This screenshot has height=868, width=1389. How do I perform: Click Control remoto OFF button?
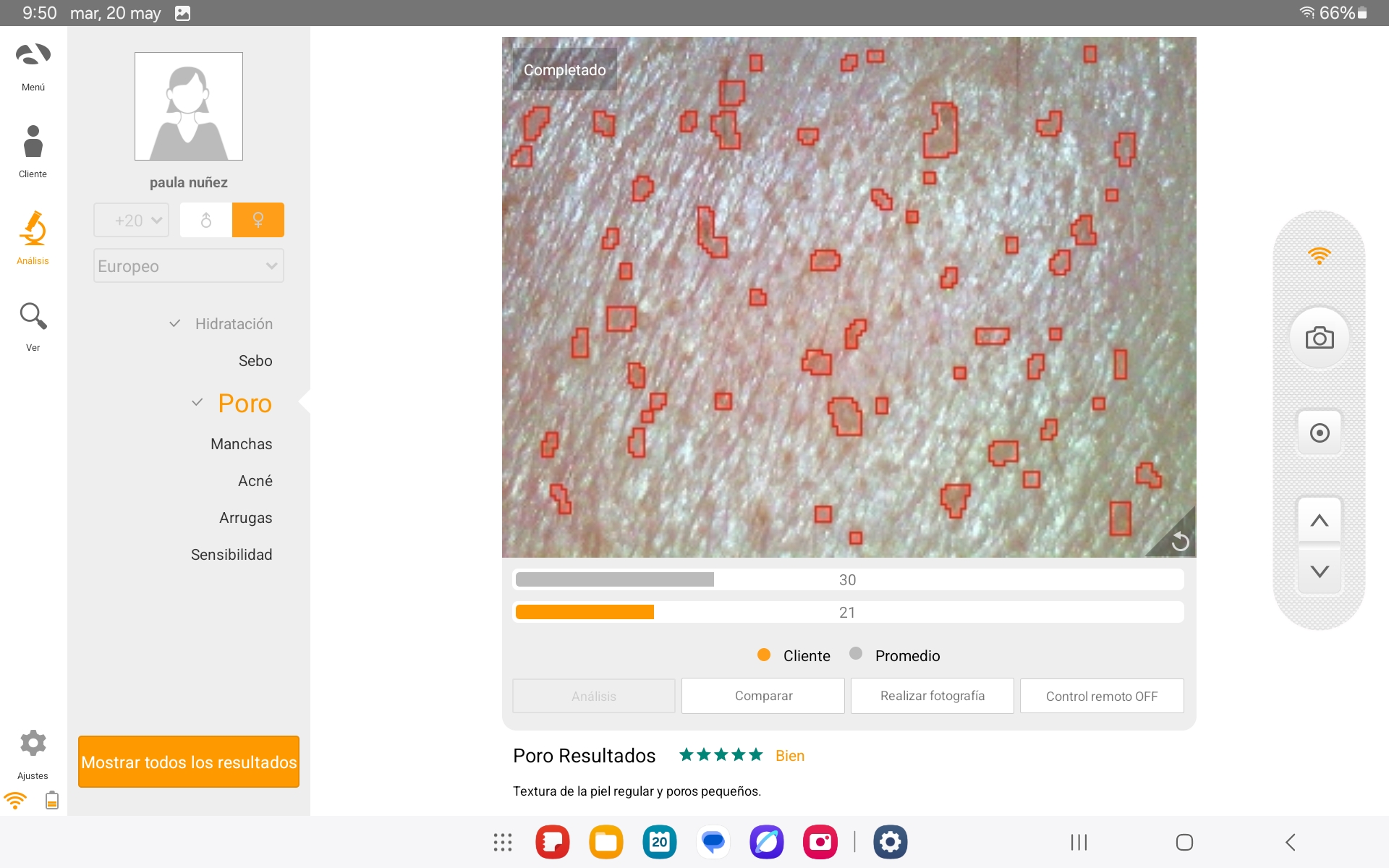(x=1102, y=696)
